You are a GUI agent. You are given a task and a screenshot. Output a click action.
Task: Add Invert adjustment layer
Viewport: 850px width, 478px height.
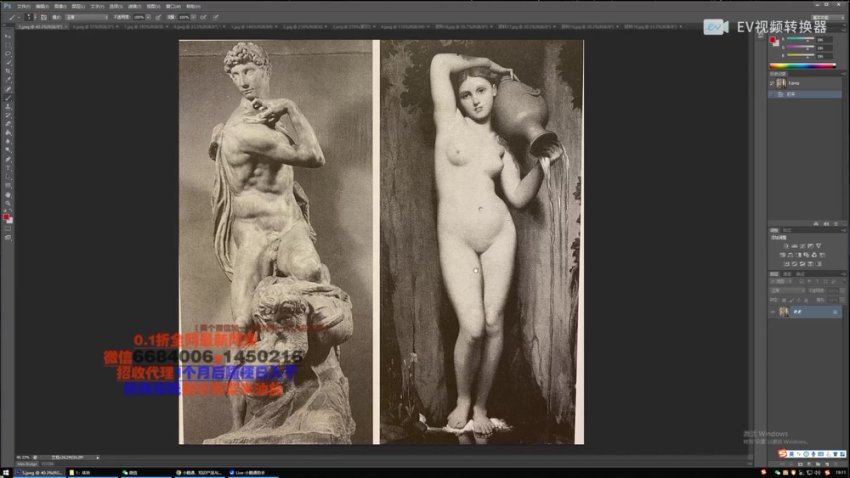click(787, 264)
